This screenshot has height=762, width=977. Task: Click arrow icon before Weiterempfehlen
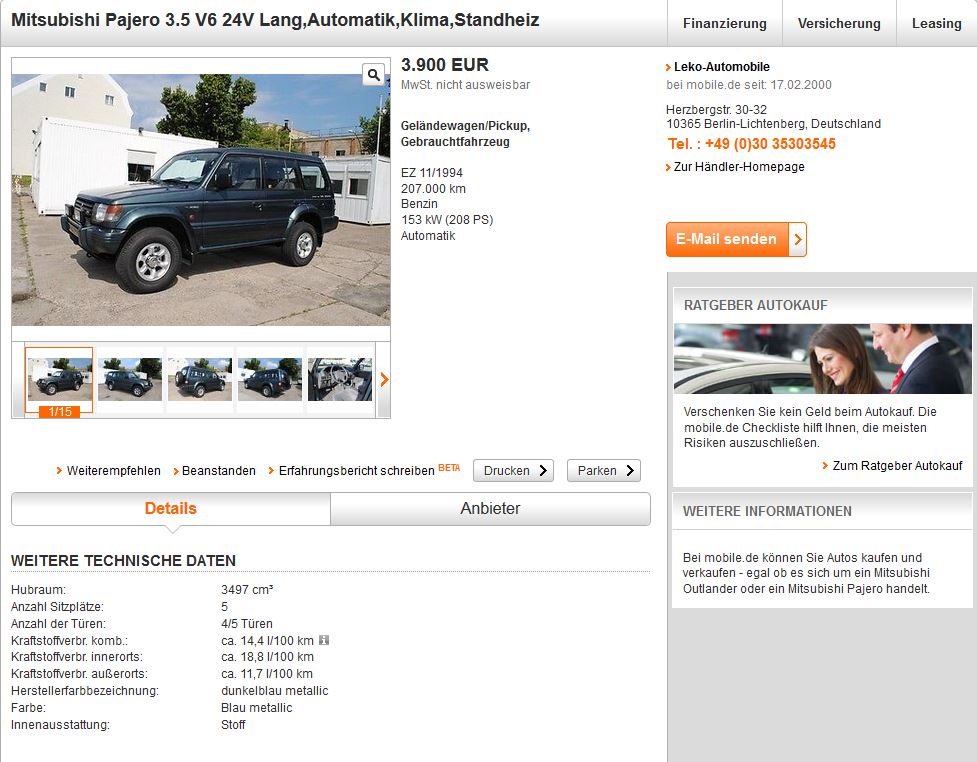59,470
